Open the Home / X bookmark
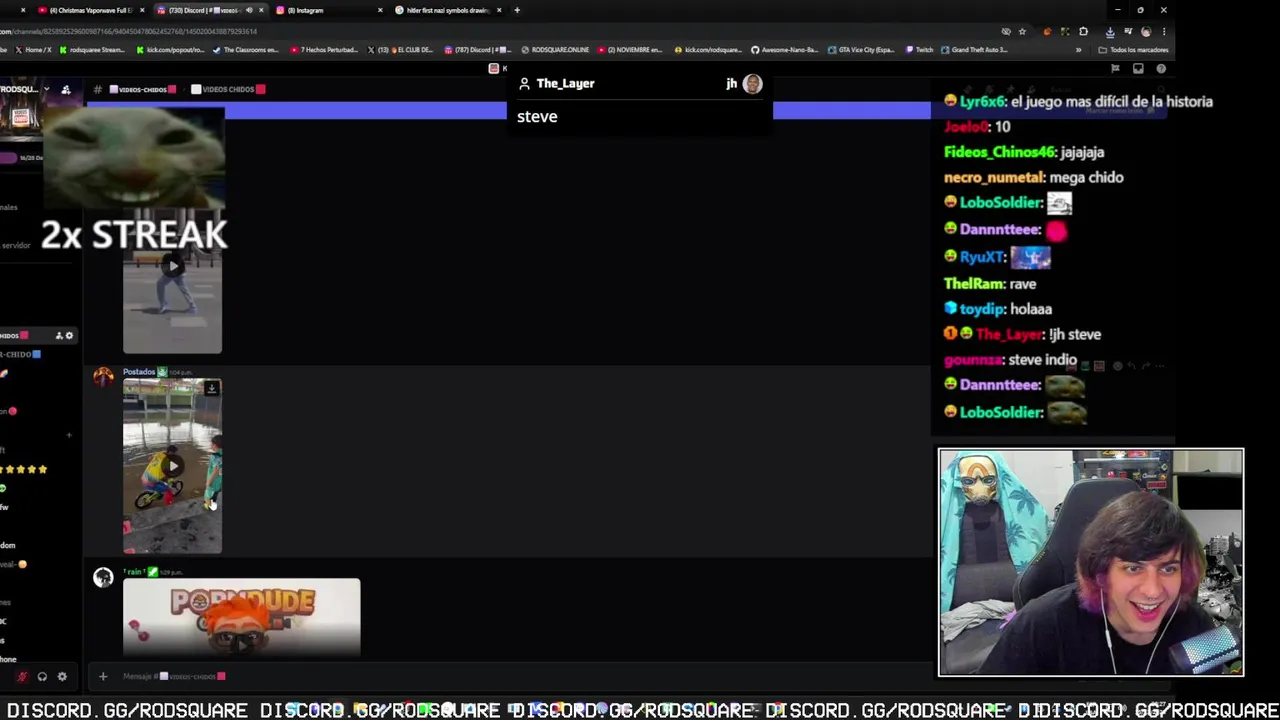 (34, 49)
